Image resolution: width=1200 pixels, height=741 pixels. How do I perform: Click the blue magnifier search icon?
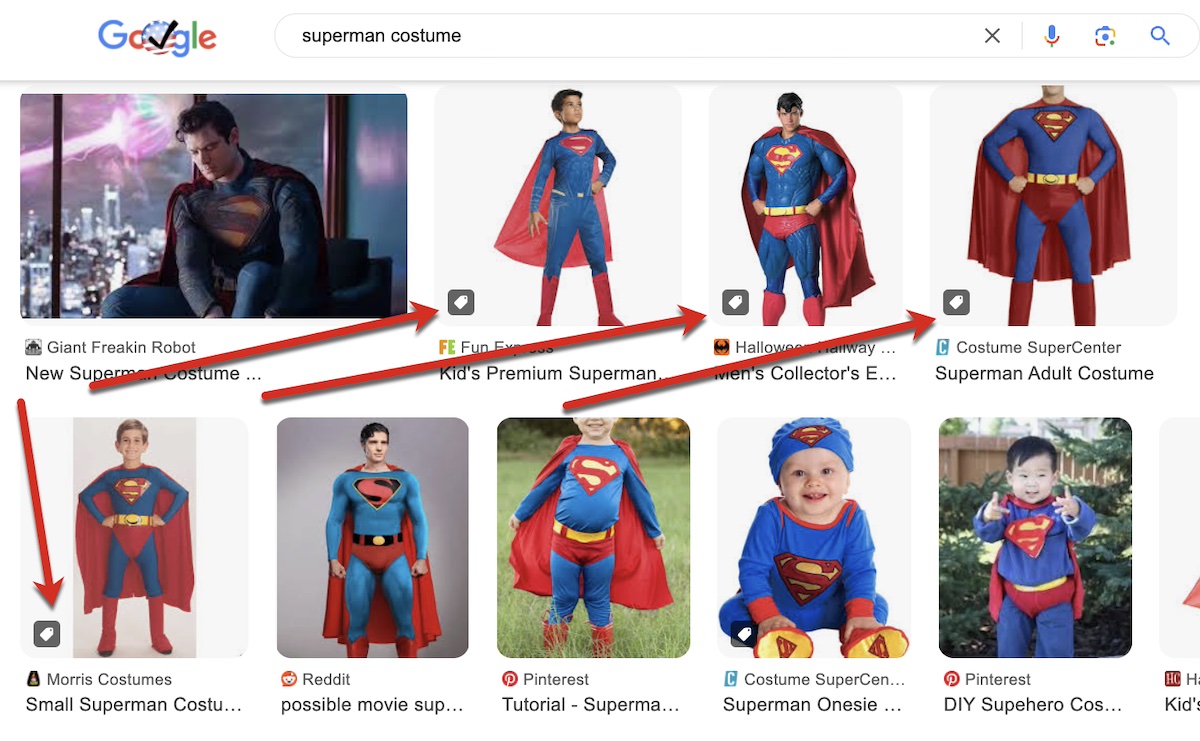pos(1160,36)
